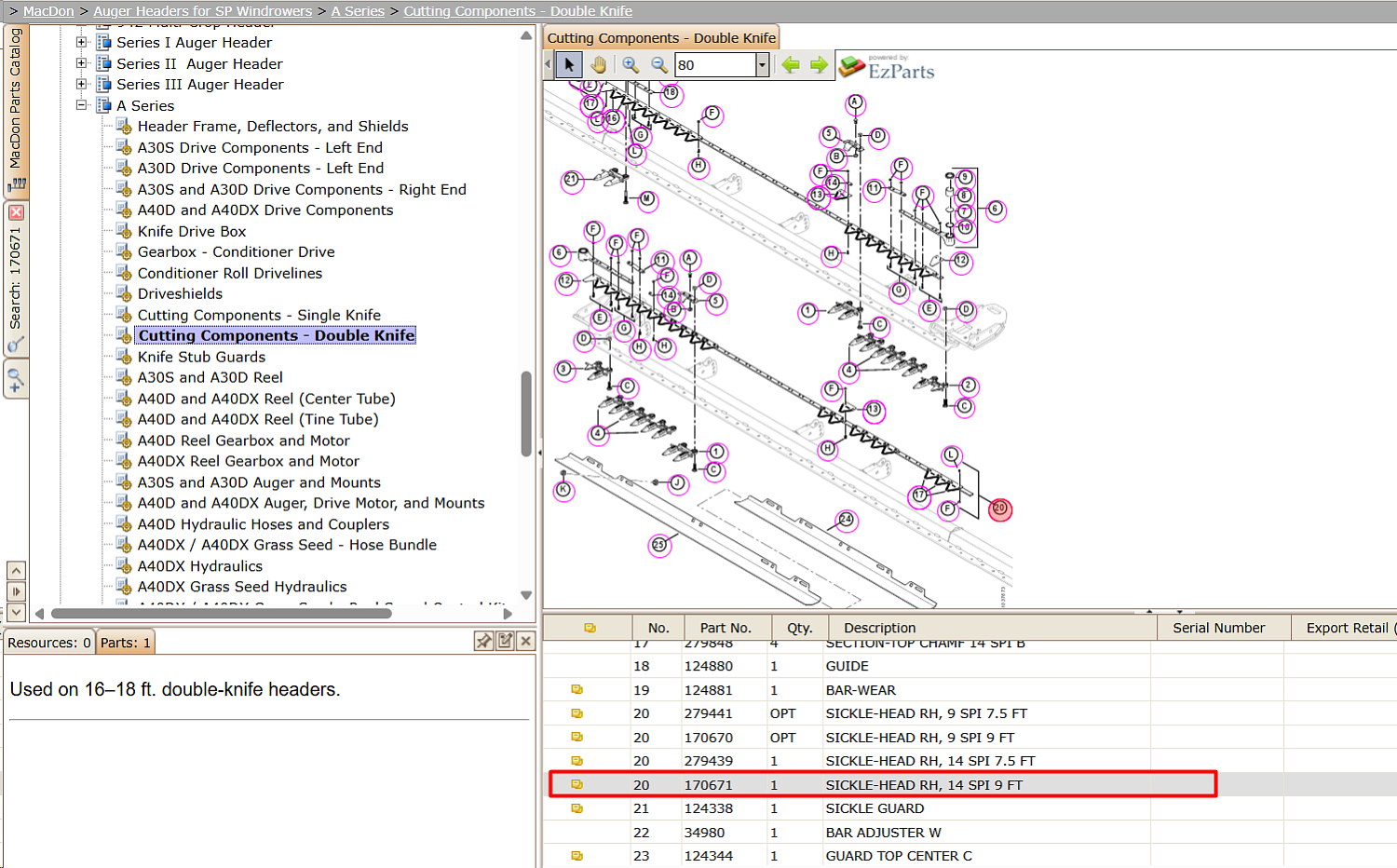Select Cutting Components - Double Knife diagram tab
1397x868 pixels.
(x=661, y=38)
